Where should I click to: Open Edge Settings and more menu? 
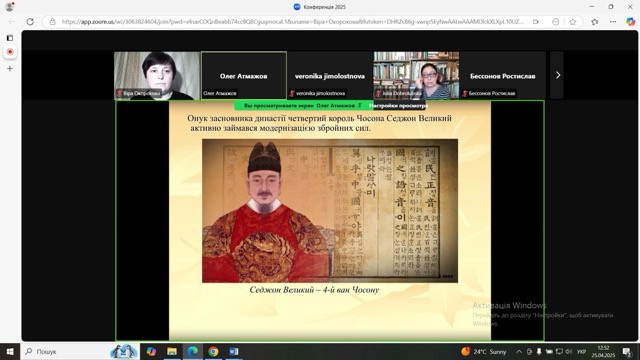point(613,22)
